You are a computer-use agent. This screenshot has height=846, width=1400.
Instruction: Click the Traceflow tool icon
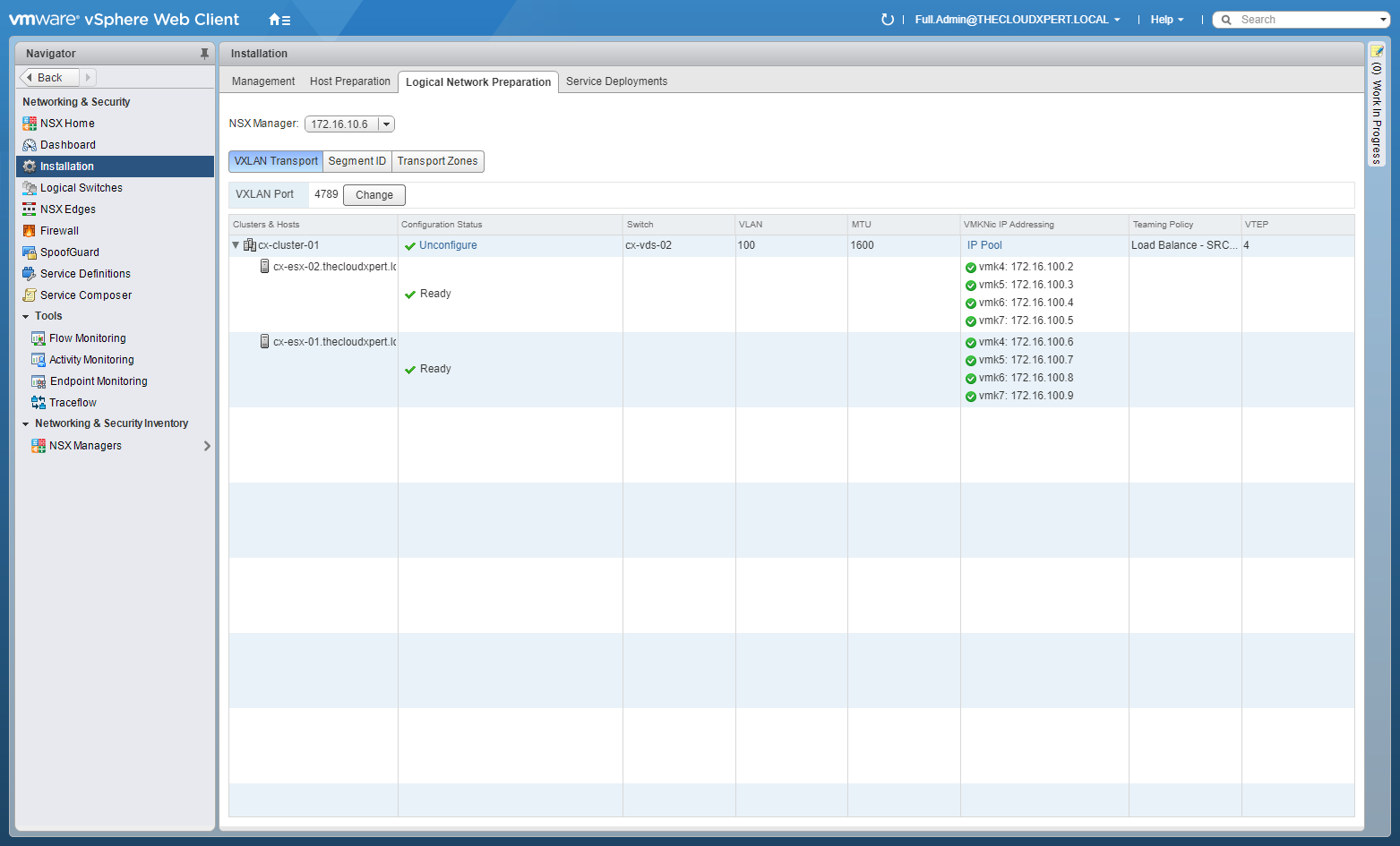tap(39, 403)
